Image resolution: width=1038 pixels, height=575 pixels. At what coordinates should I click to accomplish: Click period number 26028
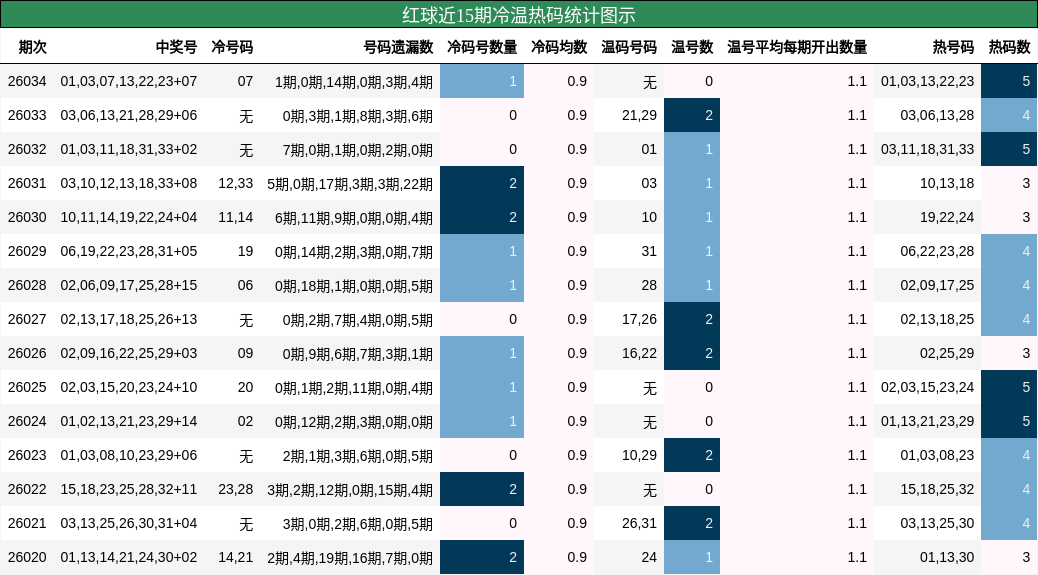pos(27,285)
